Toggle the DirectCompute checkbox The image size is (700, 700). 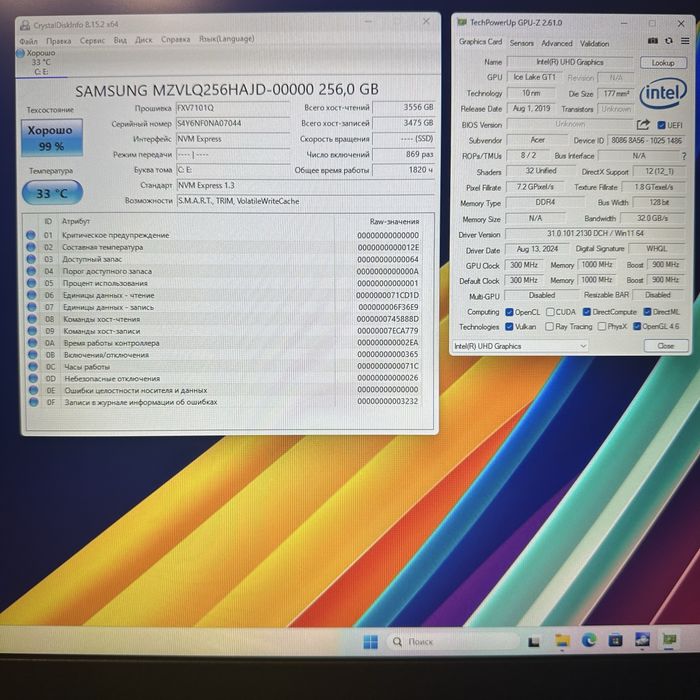click(x=587, y=312)
